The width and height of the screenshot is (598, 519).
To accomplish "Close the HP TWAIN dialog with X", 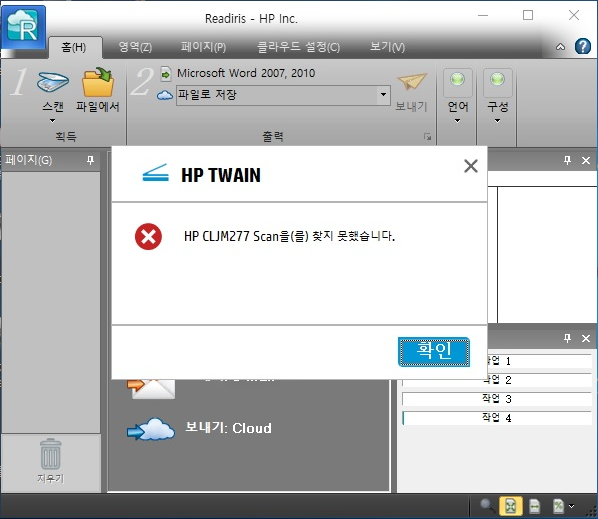I will tap(471, 166).
